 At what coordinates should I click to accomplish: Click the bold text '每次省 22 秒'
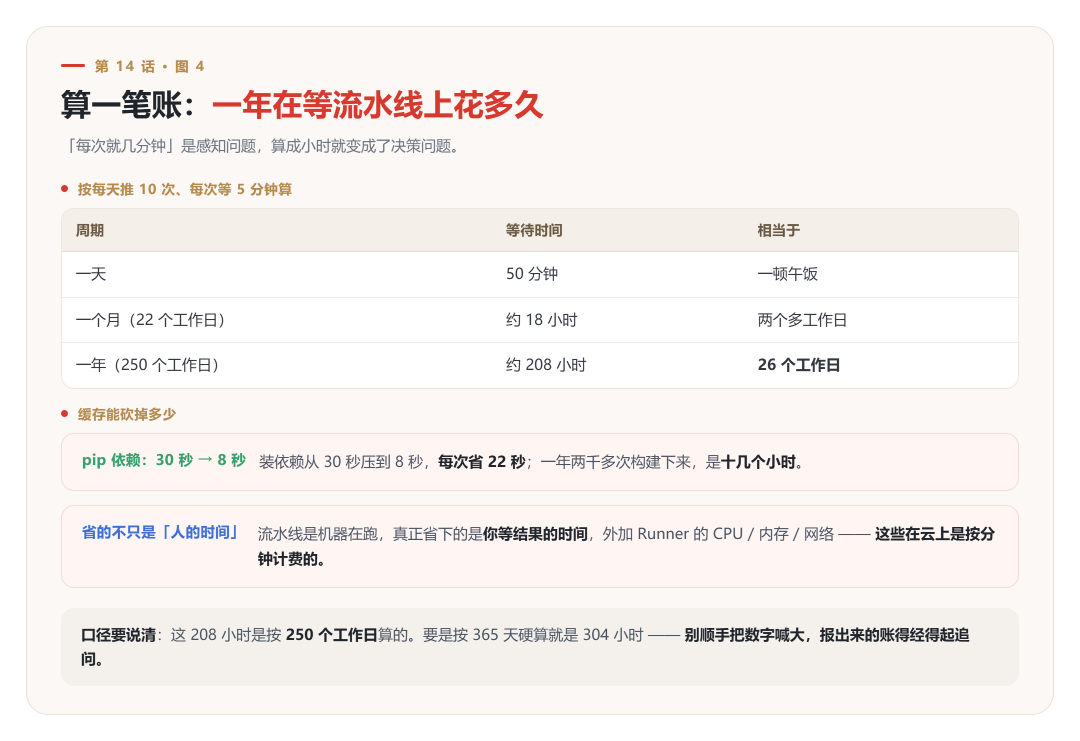[481, 462]
